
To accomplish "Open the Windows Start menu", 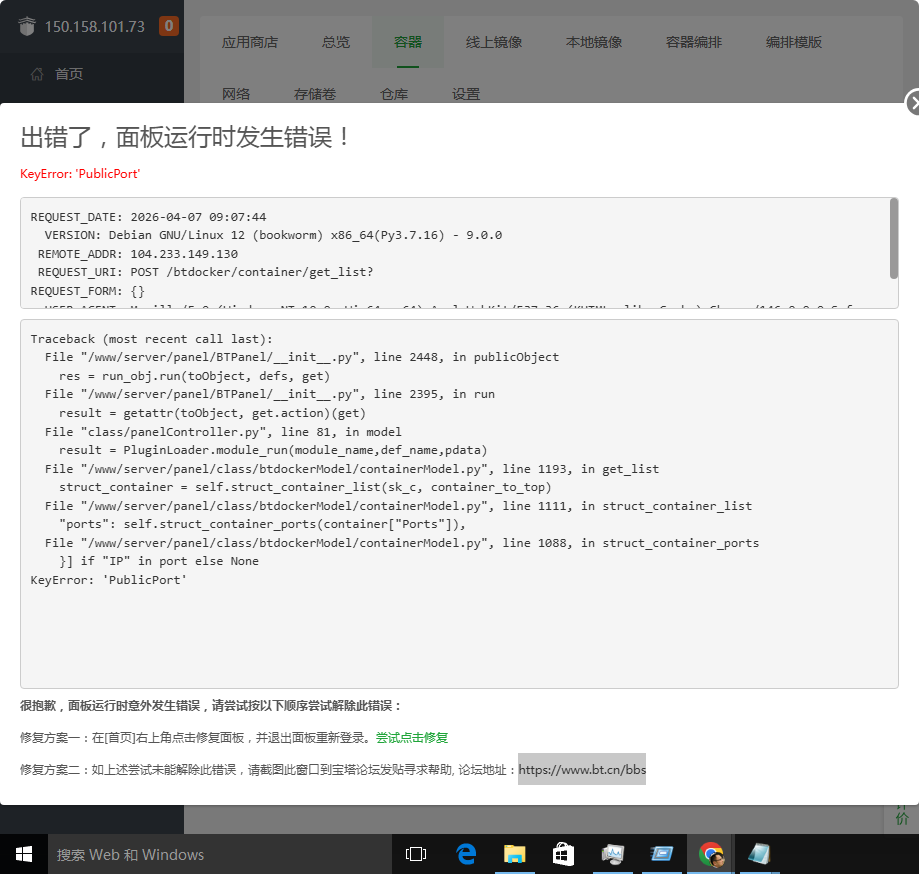I will pyautogui.click(x=23, y=854).
